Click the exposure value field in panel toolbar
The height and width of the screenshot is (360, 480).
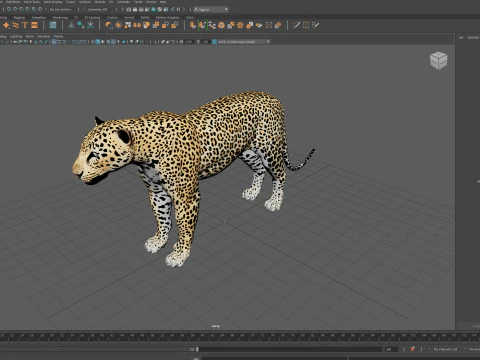pyautogui.click(x=189, y=42)
